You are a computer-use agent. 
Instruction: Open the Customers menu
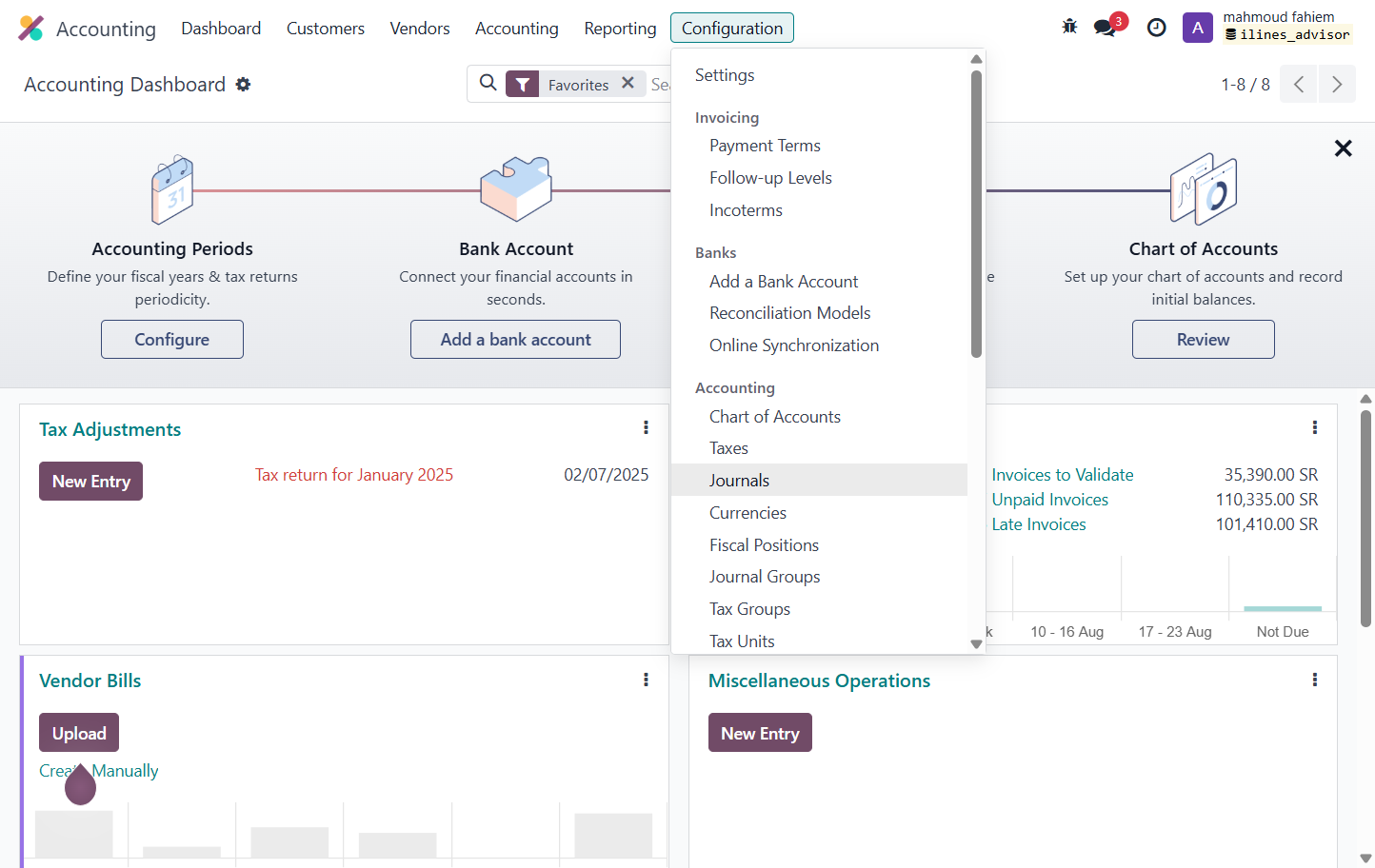click(x=326, y=29)
